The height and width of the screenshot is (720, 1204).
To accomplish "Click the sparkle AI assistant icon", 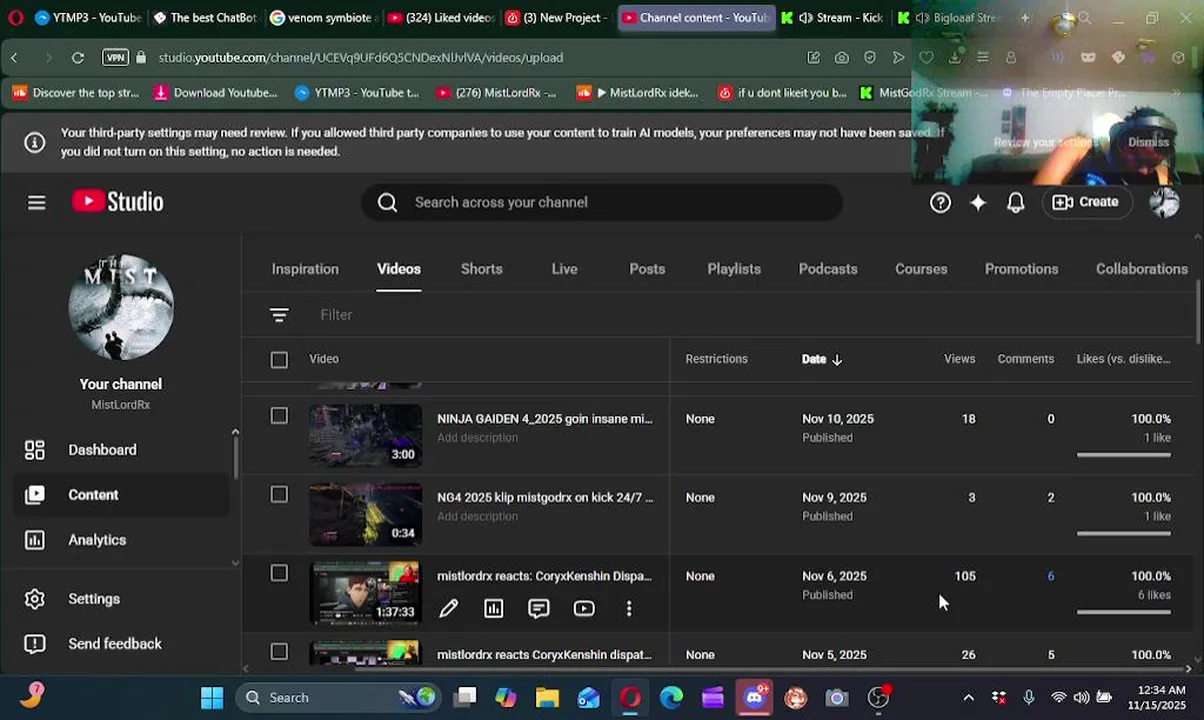I will tap(978, 202).
